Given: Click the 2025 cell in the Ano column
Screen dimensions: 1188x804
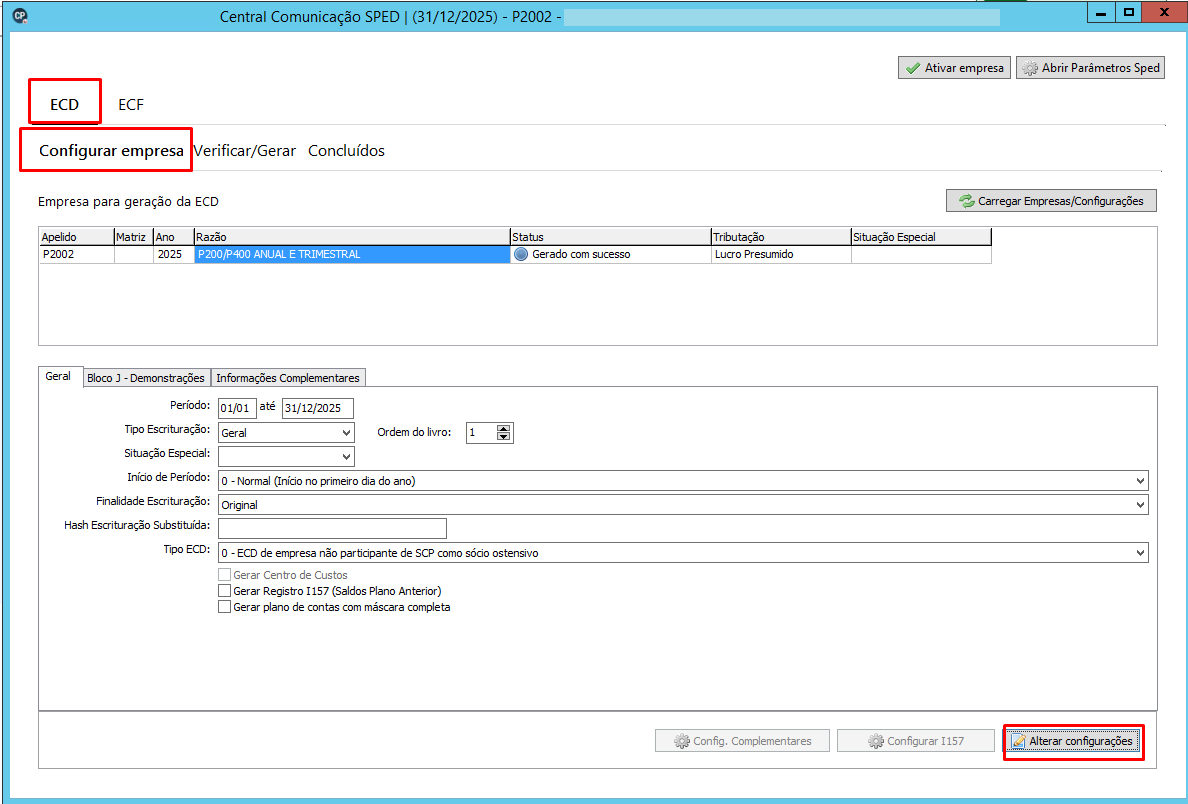Looking at the screenshot, I should pyautogui.click(x=174, y=255).
